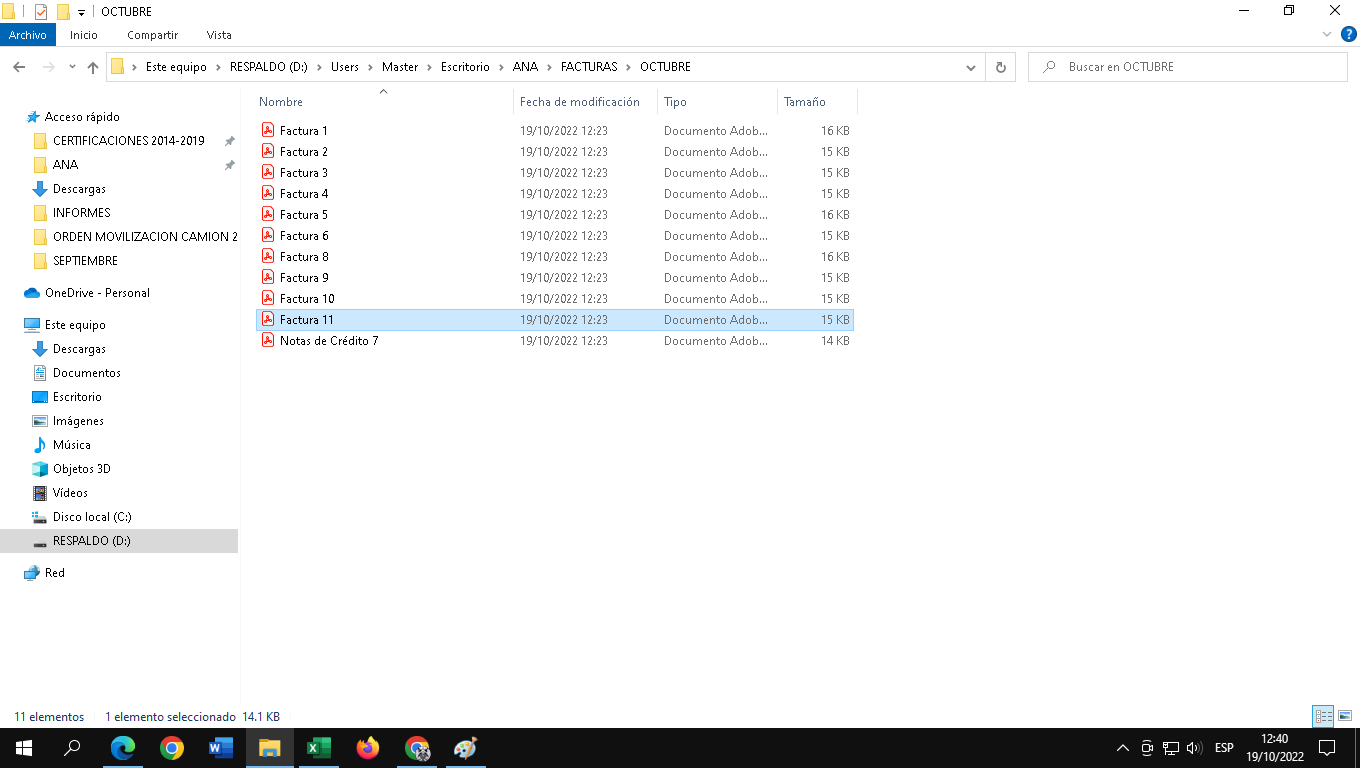Launch Firefox from the taskbar

[368, 748]
